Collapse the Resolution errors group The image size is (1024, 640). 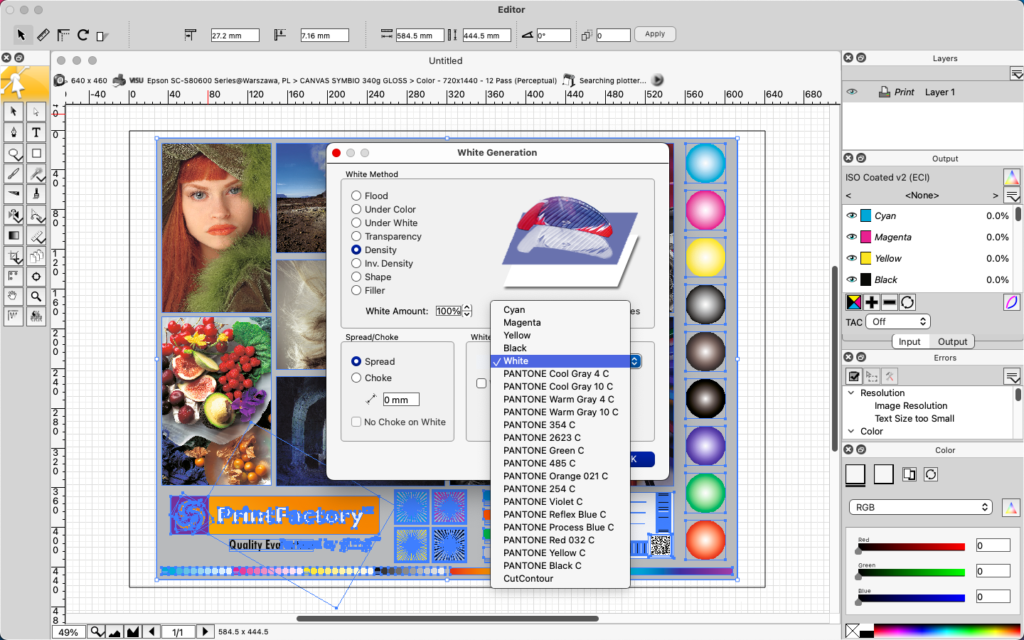click(851, 393)
